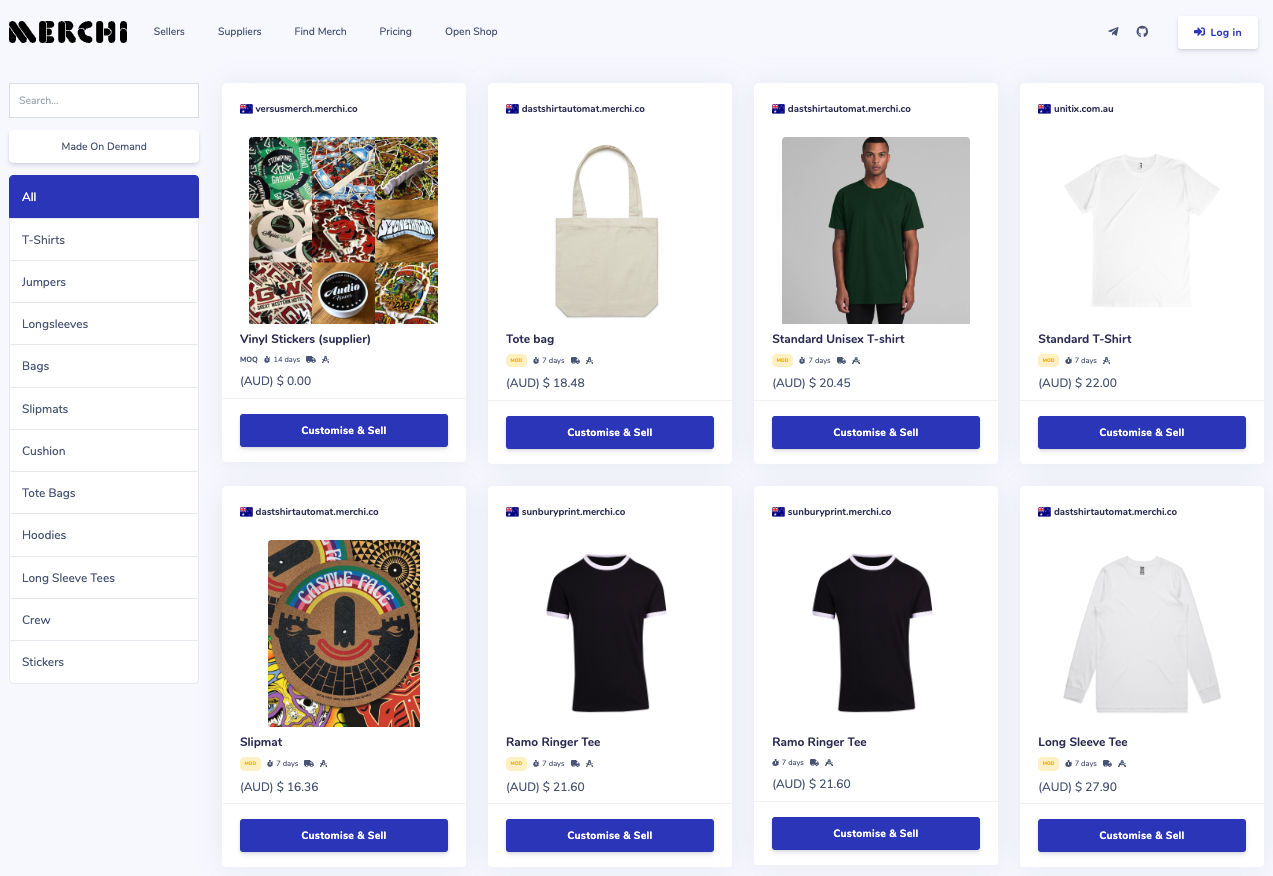Open the versusmerch.merchi.co store link

(x=306, y=109)
